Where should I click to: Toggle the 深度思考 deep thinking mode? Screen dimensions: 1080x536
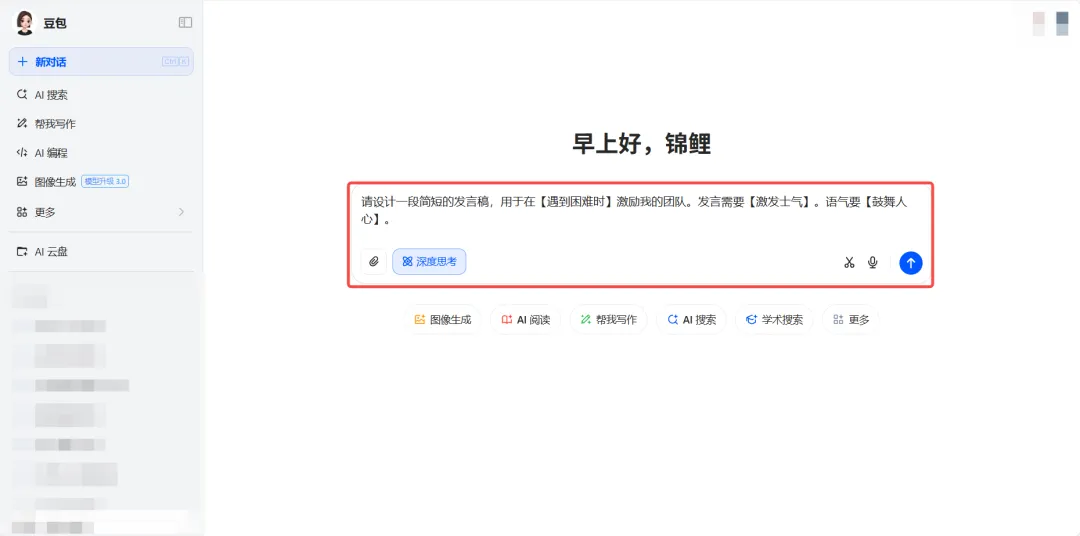pyautogui.click(x=429, y=262)
